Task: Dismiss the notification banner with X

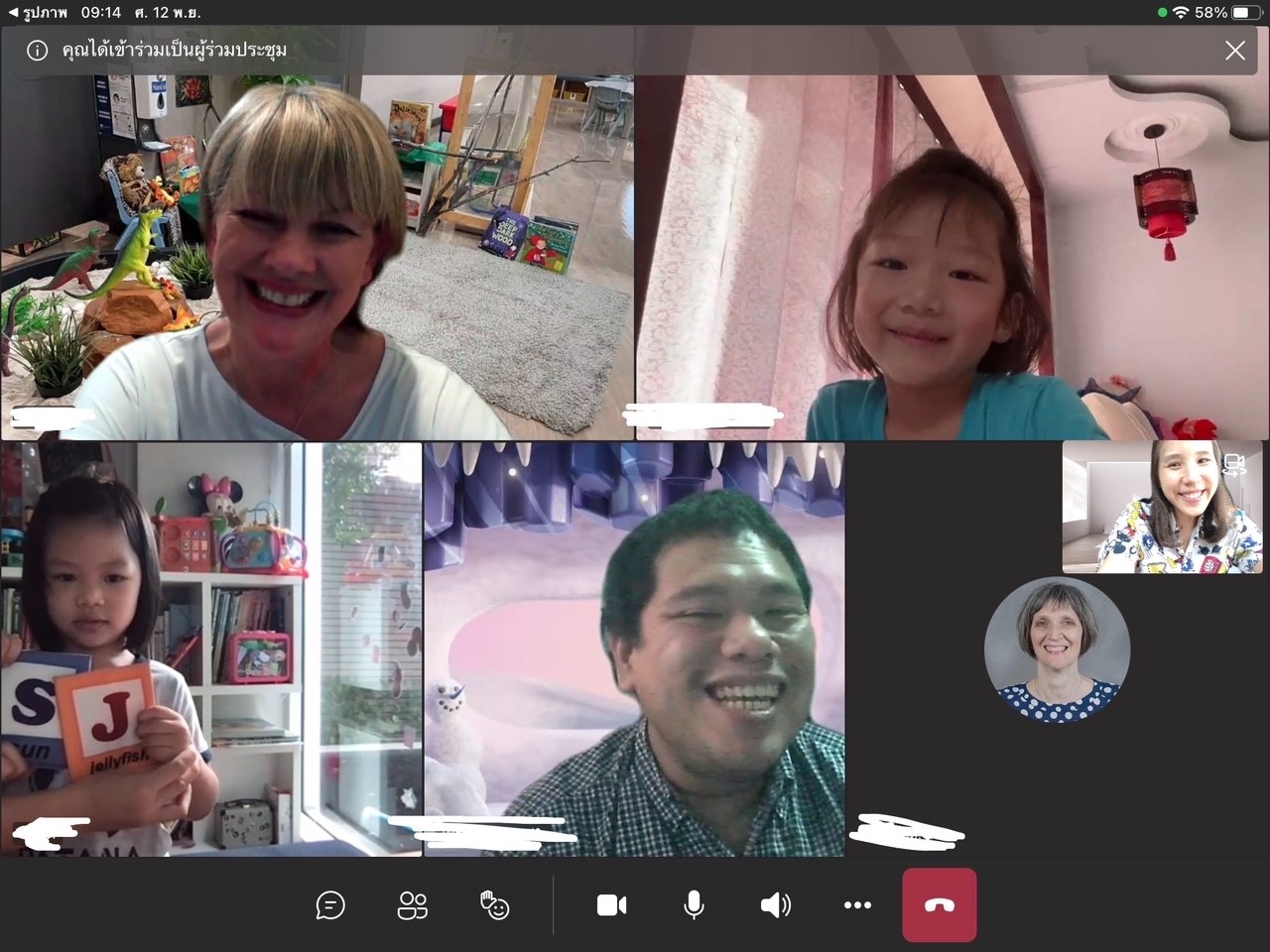Action: pos(1234,51)
